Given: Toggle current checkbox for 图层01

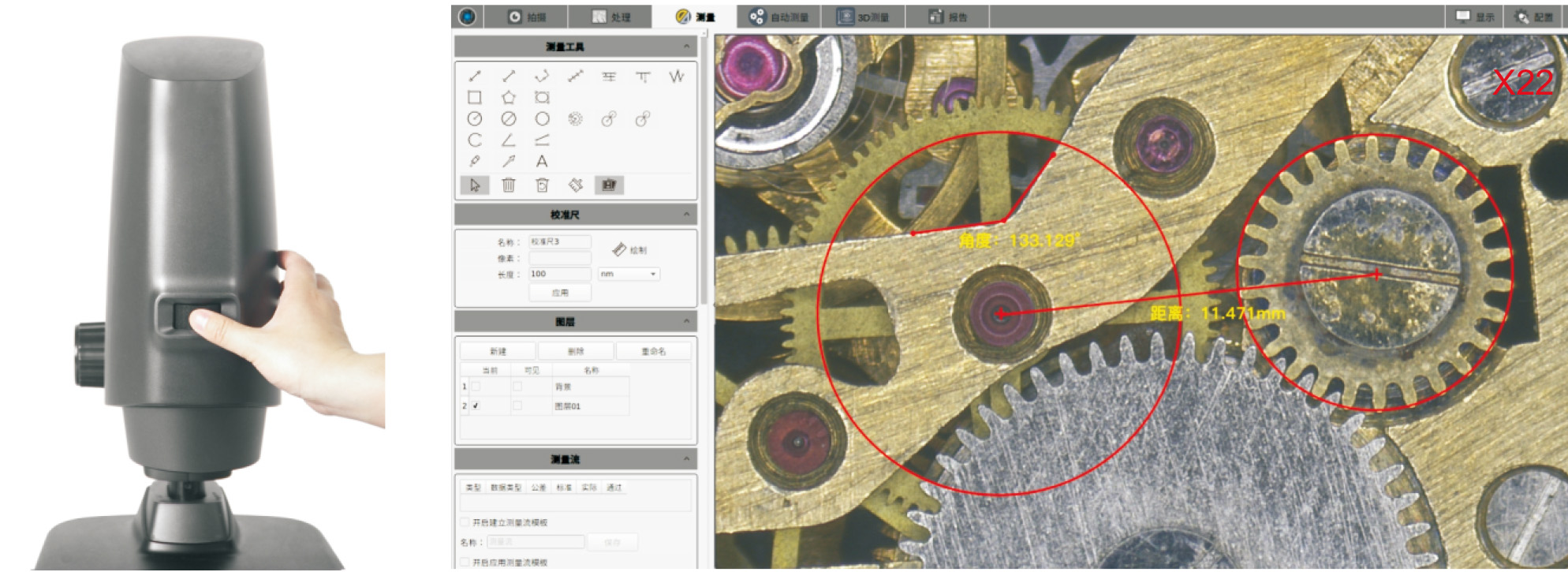Looking at the screenshot, I should point(476,406).
